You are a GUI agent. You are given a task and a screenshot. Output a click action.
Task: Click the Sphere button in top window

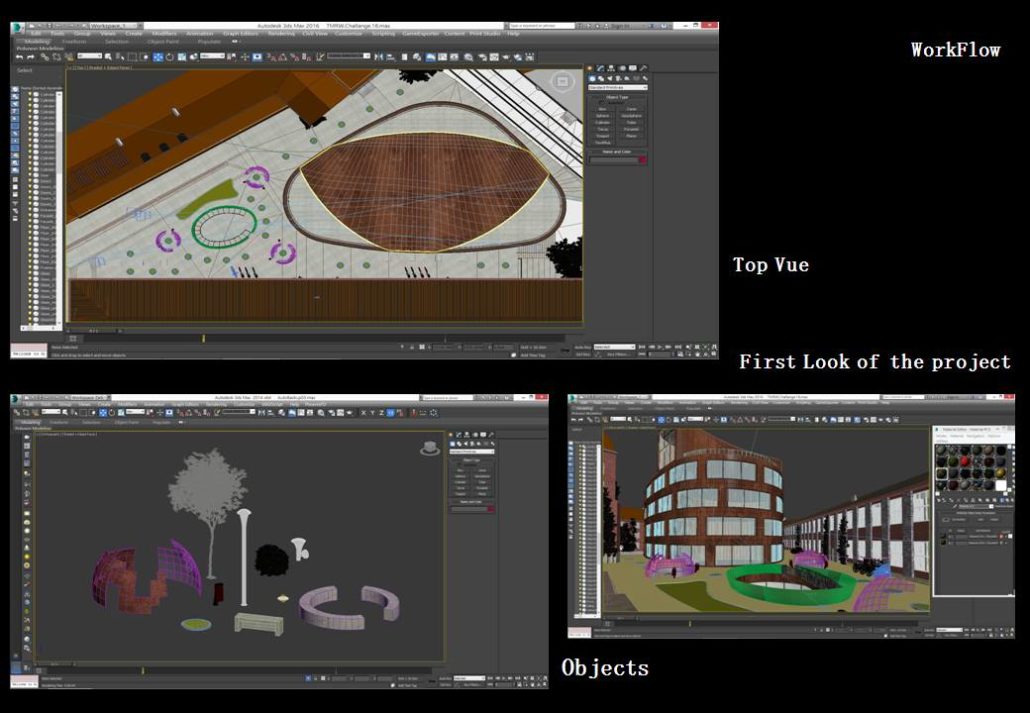(x=603, y=116)
